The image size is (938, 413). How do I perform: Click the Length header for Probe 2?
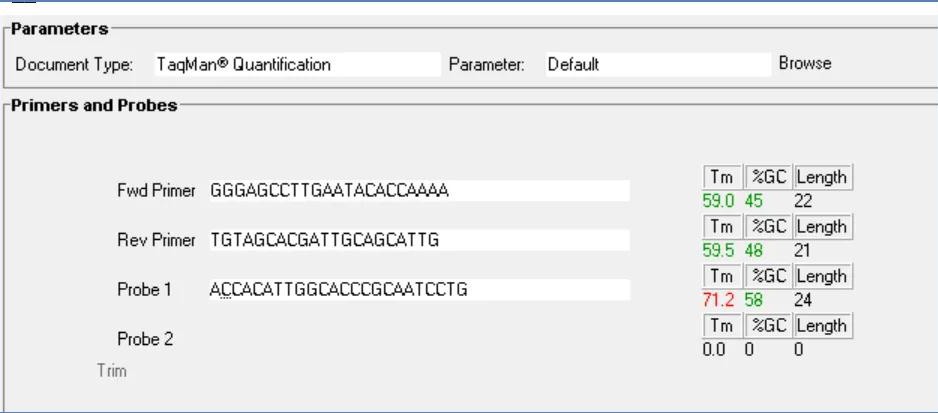(x=823, y=326)
